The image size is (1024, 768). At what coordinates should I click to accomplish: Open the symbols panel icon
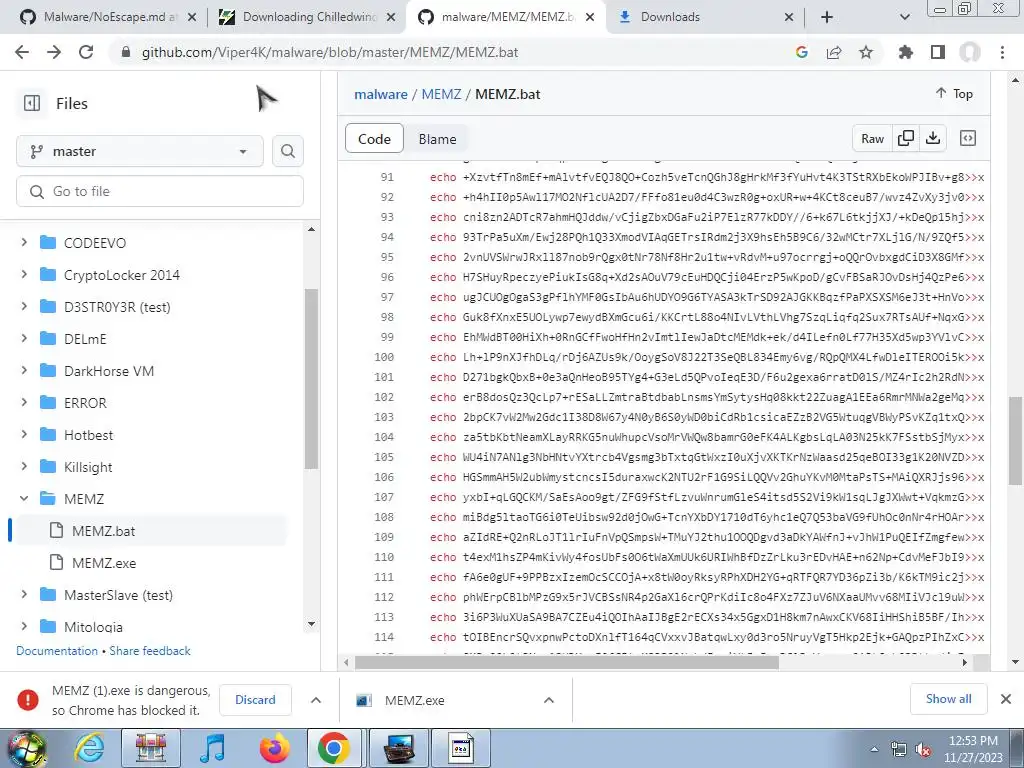(x=968, y=138)
